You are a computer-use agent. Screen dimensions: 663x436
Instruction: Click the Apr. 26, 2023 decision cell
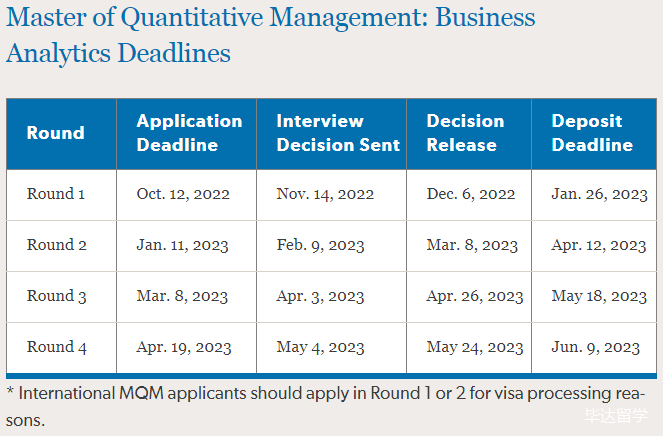[x=475, y=296]
